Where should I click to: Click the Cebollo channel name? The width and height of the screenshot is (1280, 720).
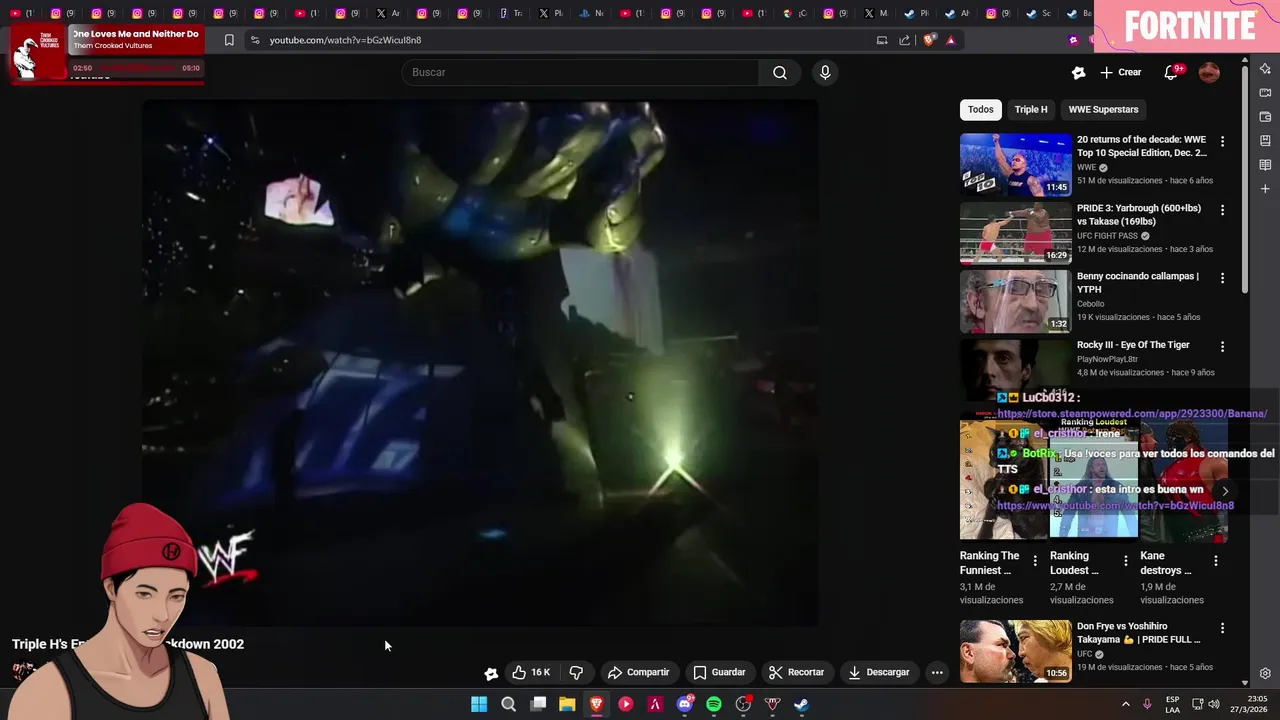pyautogui.click(x=1091, y=304)
